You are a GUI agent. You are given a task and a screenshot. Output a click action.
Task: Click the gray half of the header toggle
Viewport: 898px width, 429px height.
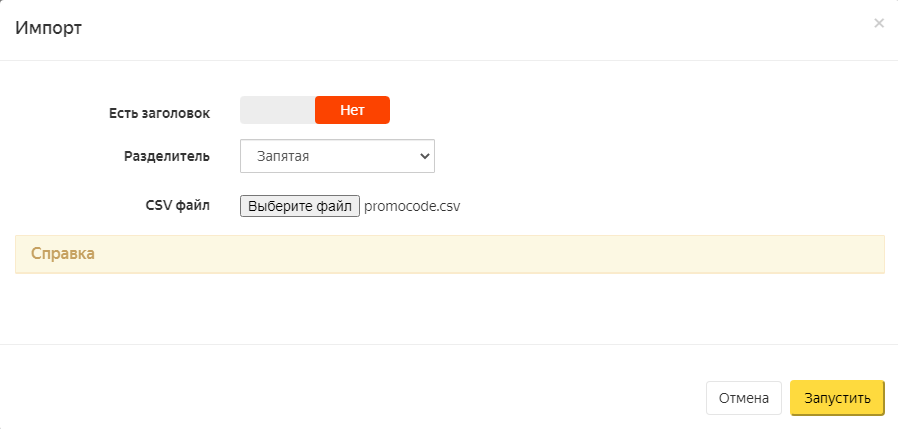coord(277,110)
